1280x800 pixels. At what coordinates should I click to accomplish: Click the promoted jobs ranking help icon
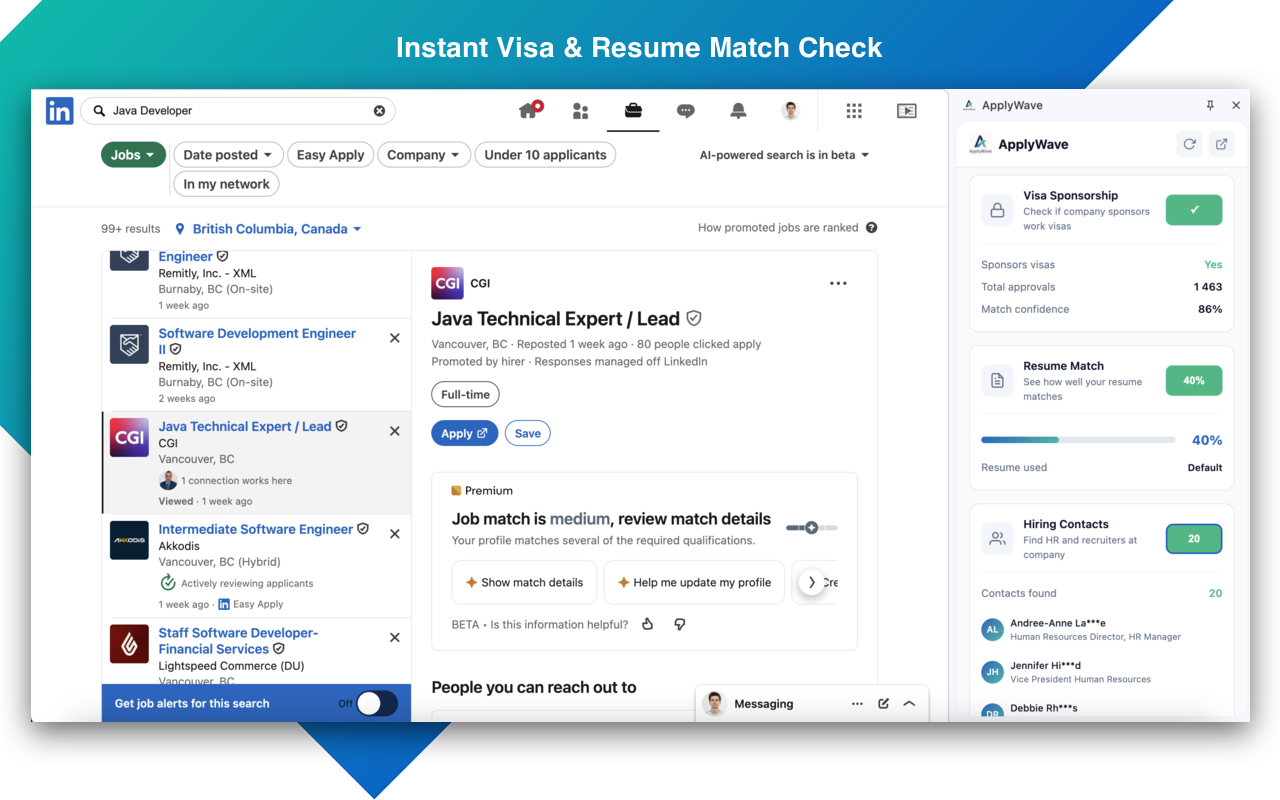(x=872, y=228)
